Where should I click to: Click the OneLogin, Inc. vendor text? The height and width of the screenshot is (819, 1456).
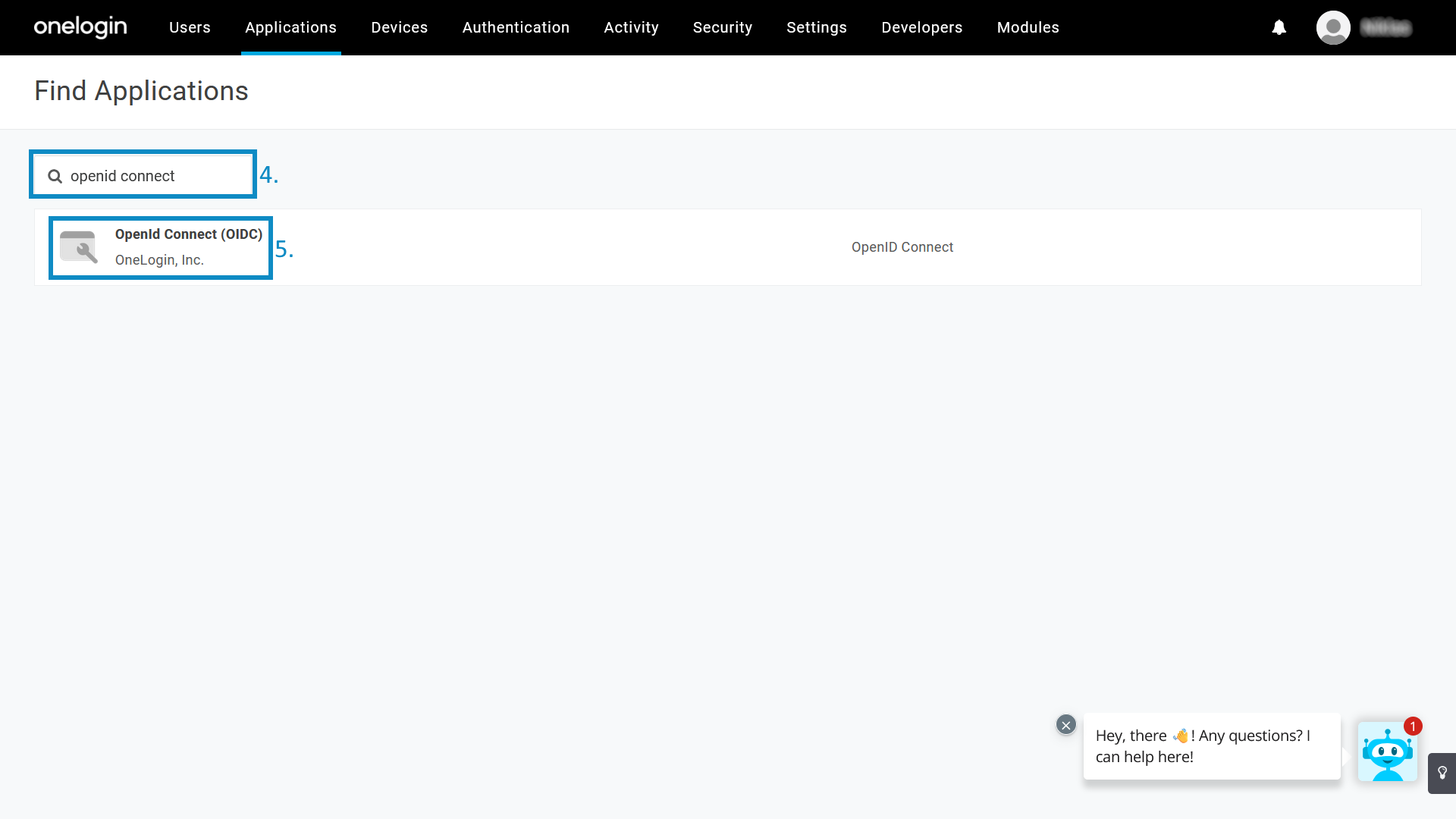tap(159, 260)
